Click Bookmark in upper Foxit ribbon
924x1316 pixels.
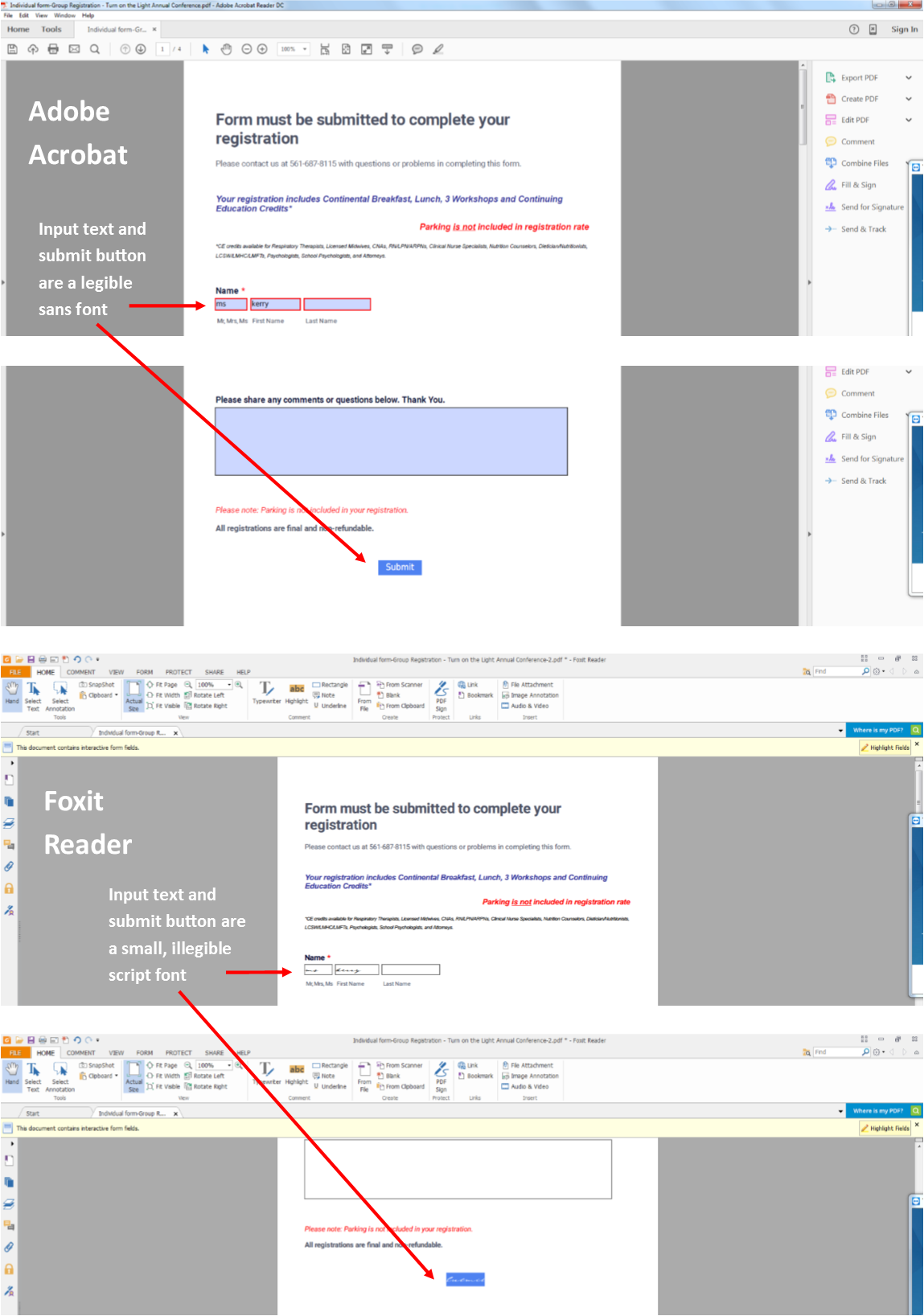475,695
